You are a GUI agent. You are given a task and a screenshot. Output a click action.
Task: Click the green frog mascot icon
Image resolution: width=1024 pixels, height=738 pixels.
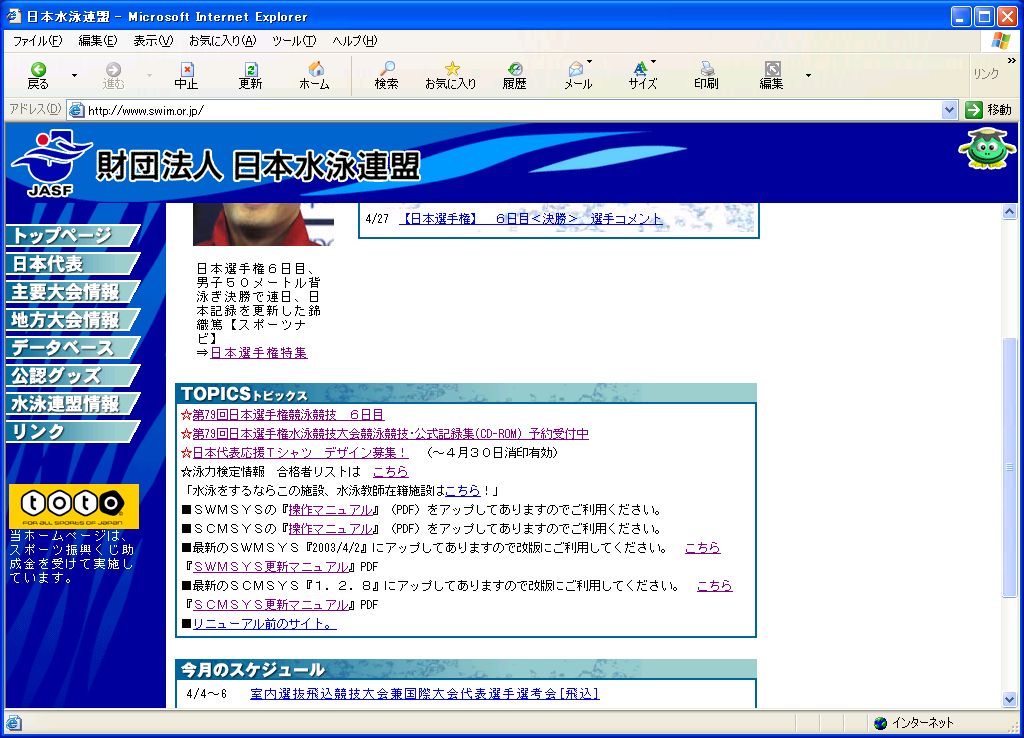(x=987, y=149)
